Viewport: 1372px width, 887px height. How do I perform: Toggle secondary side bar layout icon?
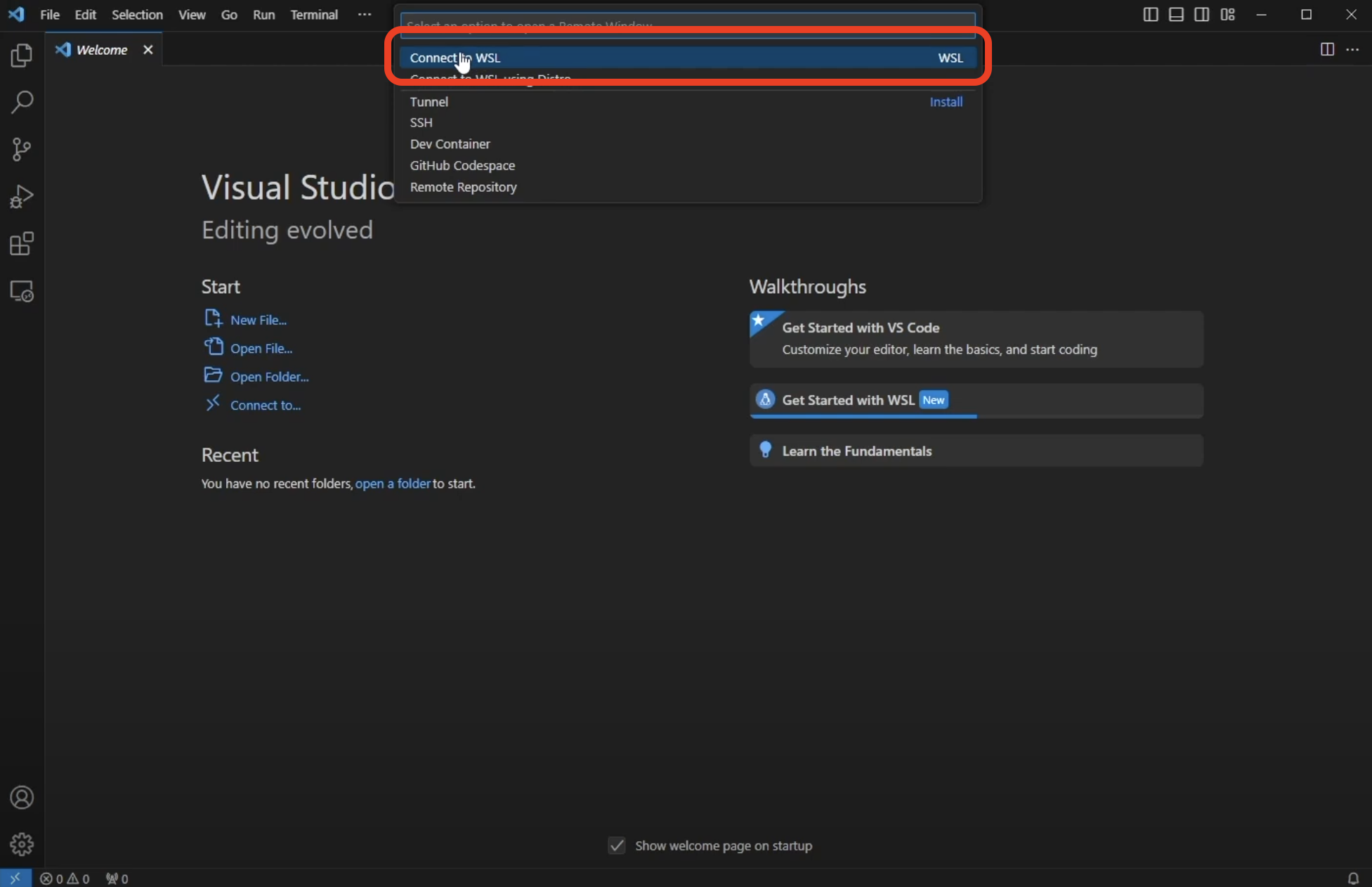point(1202,15)
